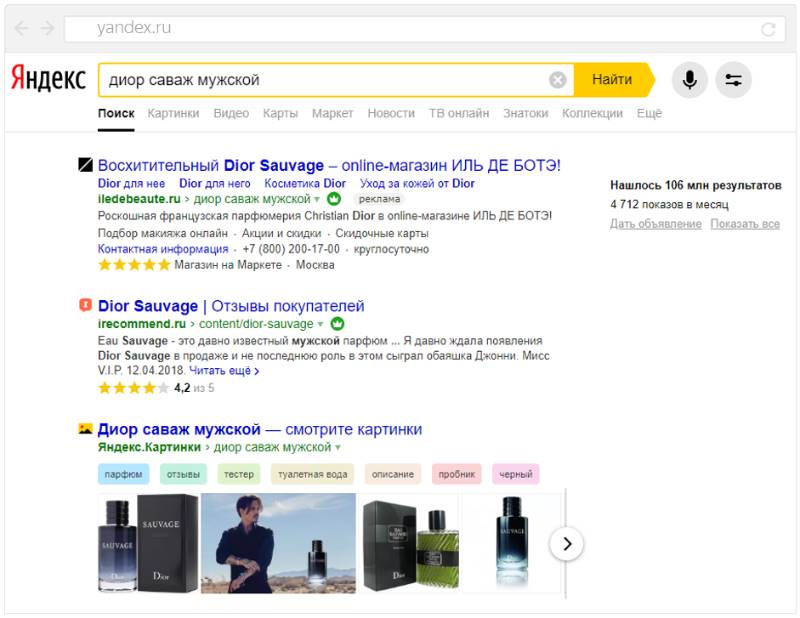Click the browser forward arrow
This screenshot has height=618, width=800.
[x=47, y=28]
